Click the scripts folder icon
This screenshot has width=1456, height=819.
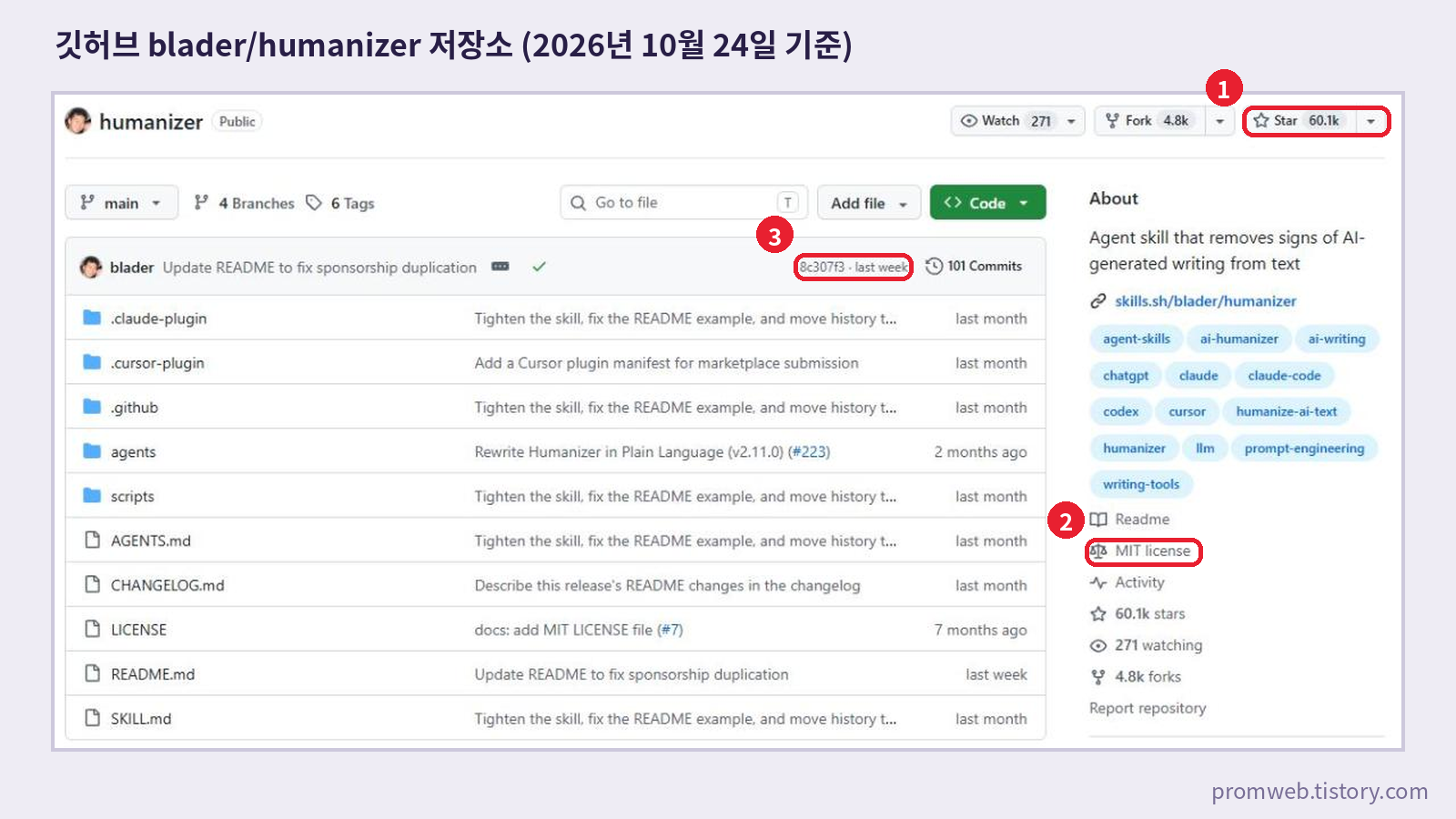pyautogui.click(x=92, y=496)
